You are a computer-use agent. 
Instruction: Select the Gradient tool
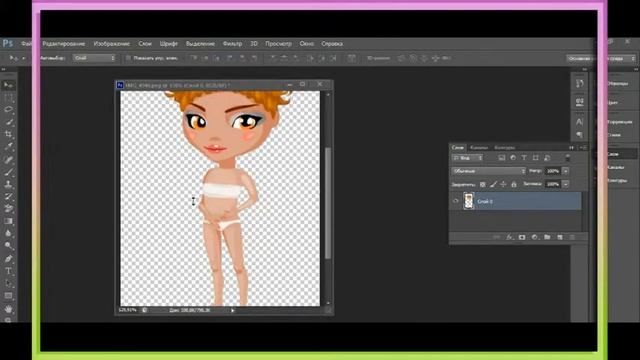pyautogui.click(x=8, y=221)
